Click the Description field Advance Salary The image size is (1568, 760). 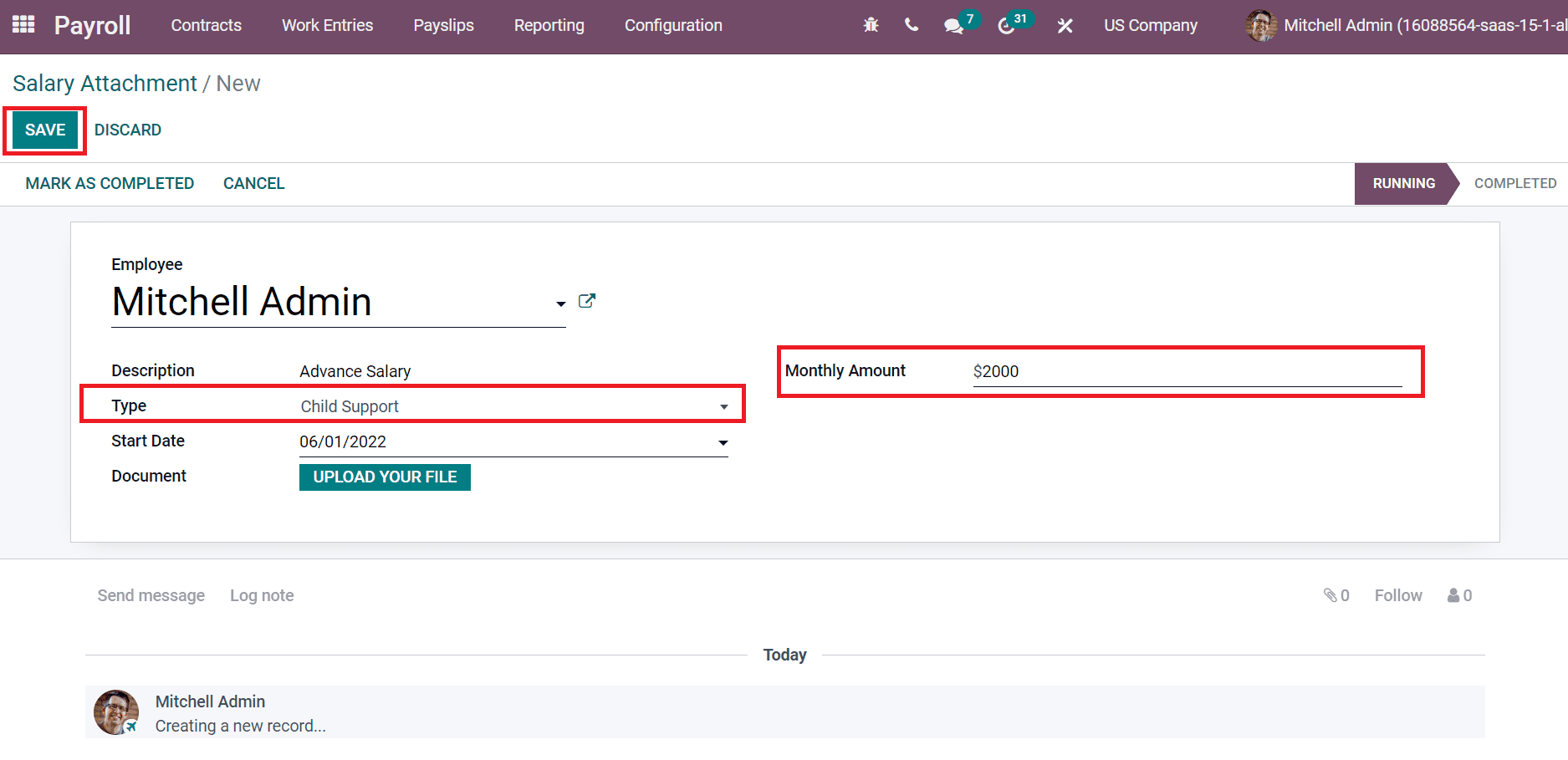pyautogui.click(x=513, y=371)
